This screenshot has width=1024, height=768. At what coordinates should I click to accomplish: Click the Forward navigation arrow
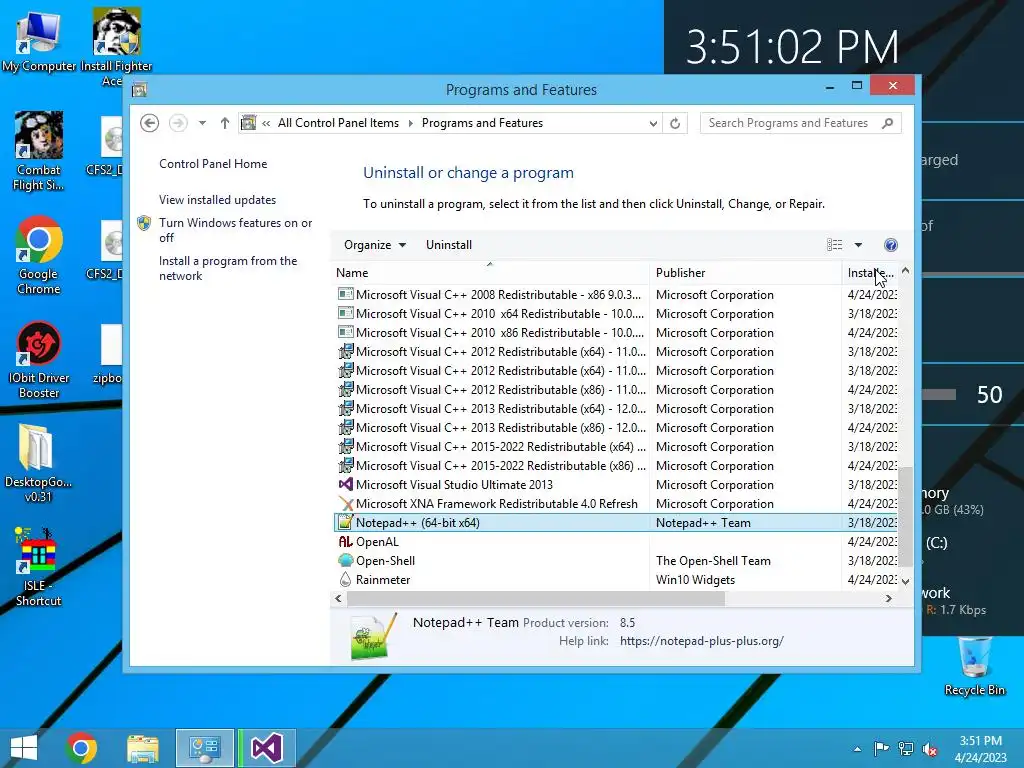click(178, 123)
